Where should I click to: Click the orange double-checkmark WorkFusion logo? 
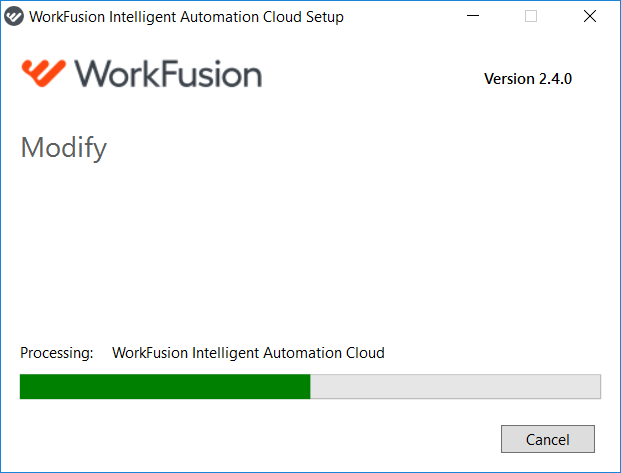44,73
